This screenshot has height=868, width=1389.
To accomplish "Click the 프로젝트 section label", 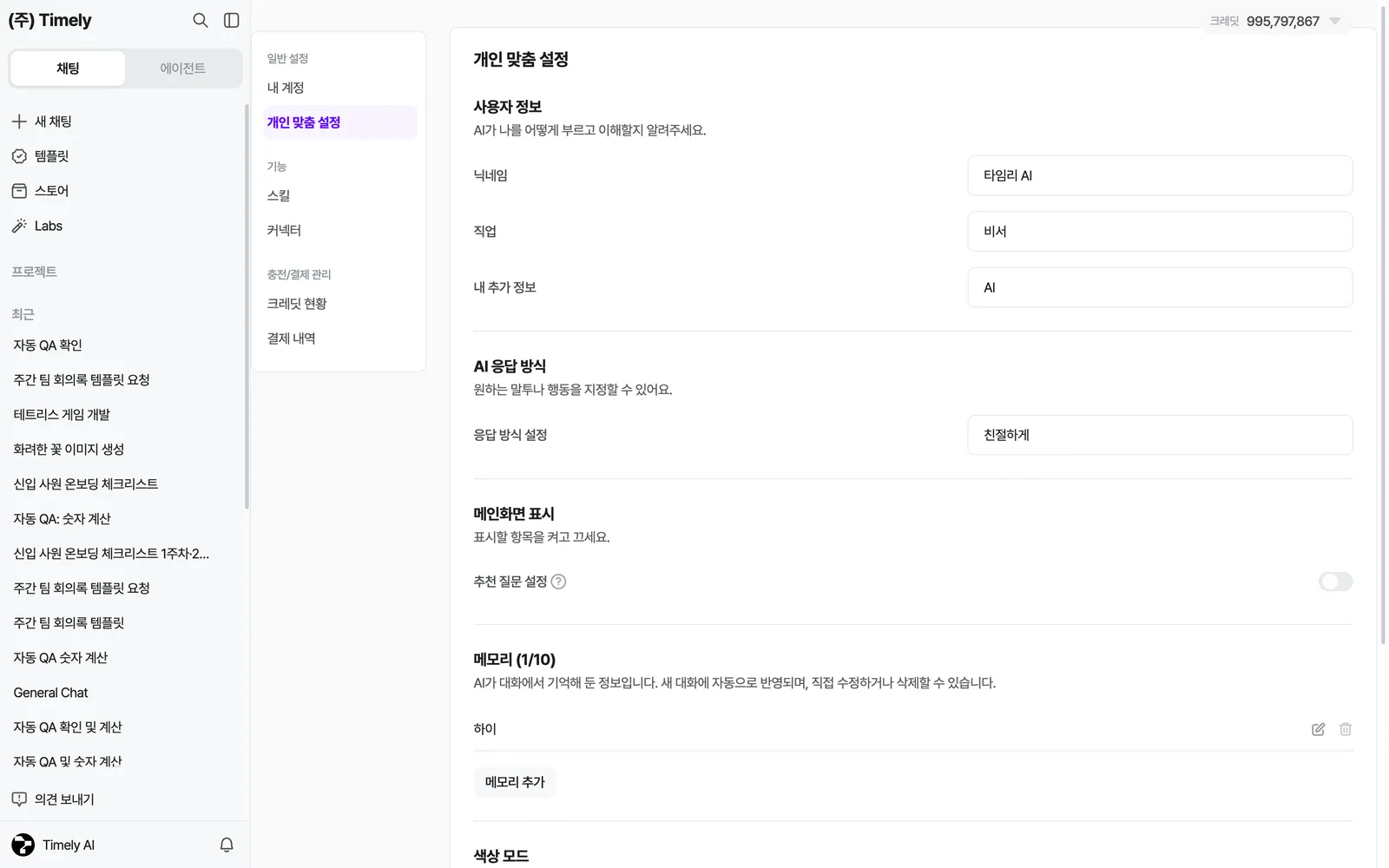I will 34,272.
